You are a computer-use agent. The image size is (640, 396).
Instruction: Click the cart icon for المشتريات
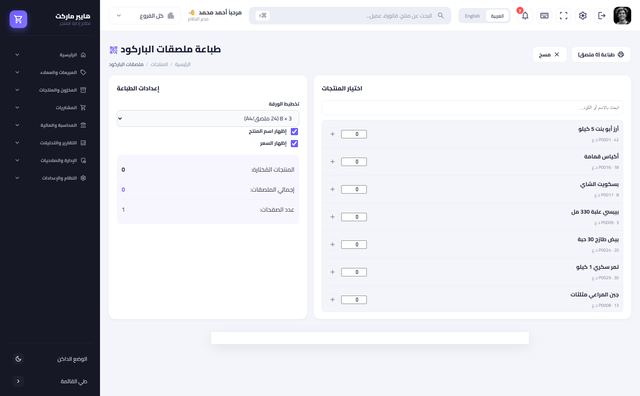coord(83,107)
